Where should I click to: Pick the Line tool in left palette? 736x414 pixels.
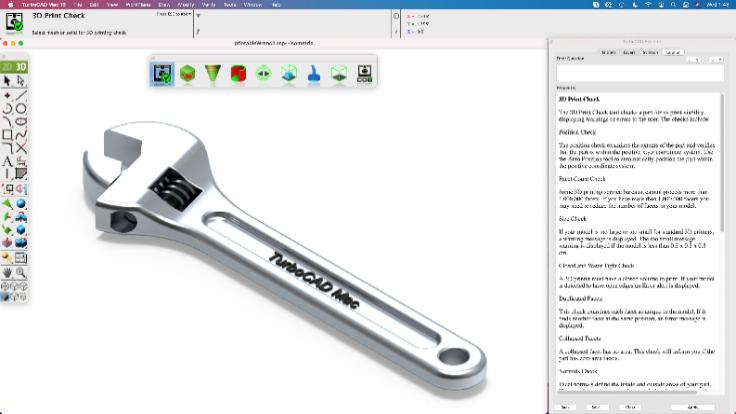click(x=21, y=95)
